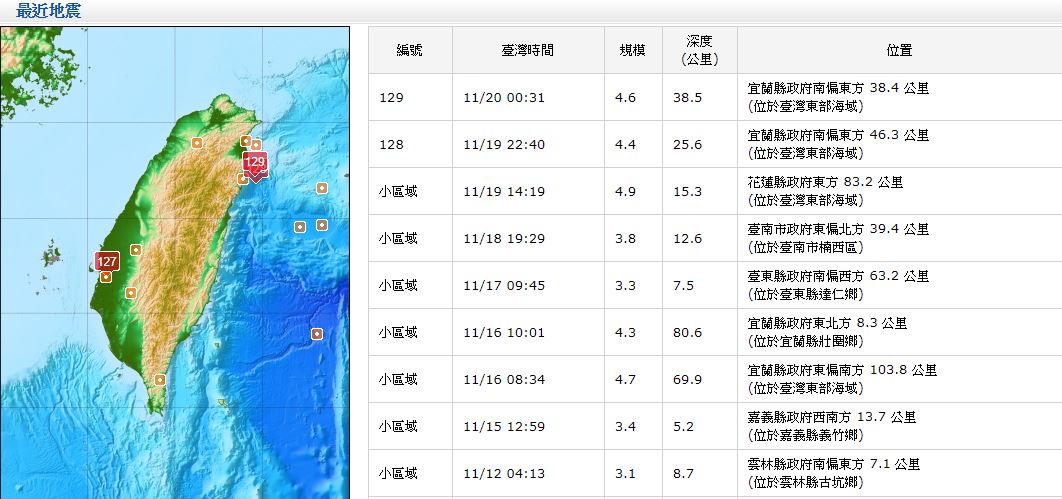Click depth value 25.6
The width and height of the screenshot is (1062, 499).
tap(687, 145)
